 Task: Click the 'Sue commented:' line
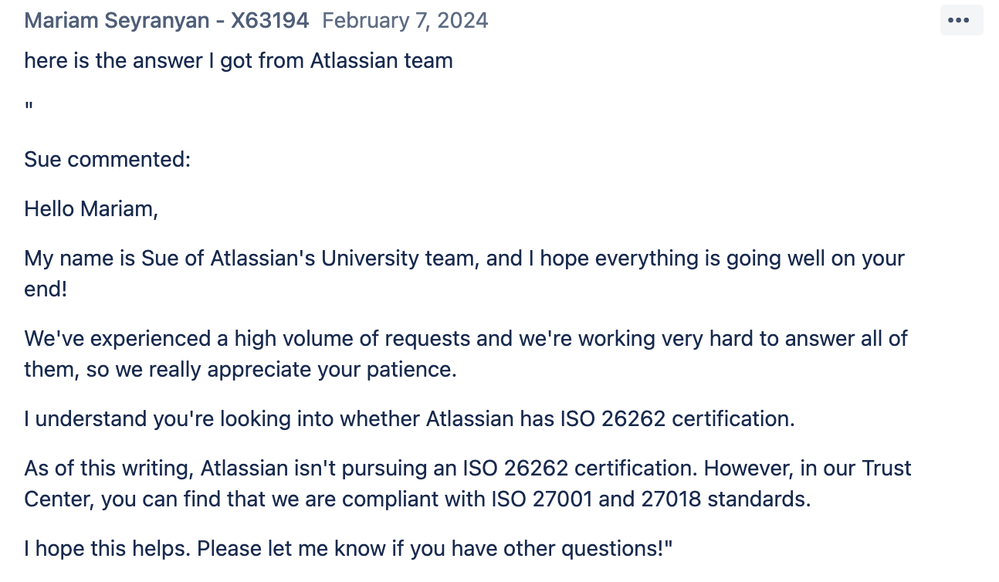click(x=107, y=159)
